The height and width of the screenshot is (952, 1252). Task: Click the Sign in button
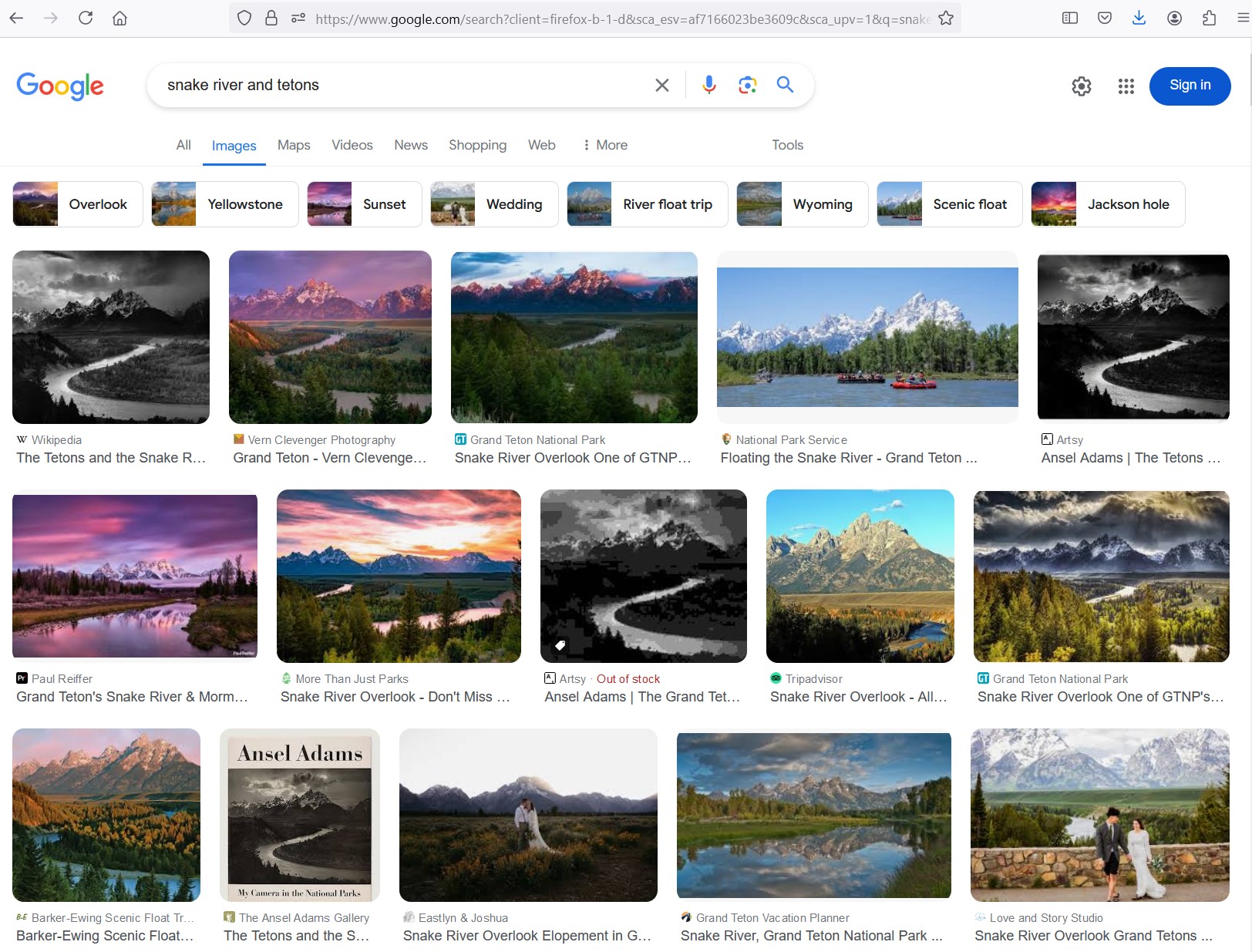pos(1190,86)
